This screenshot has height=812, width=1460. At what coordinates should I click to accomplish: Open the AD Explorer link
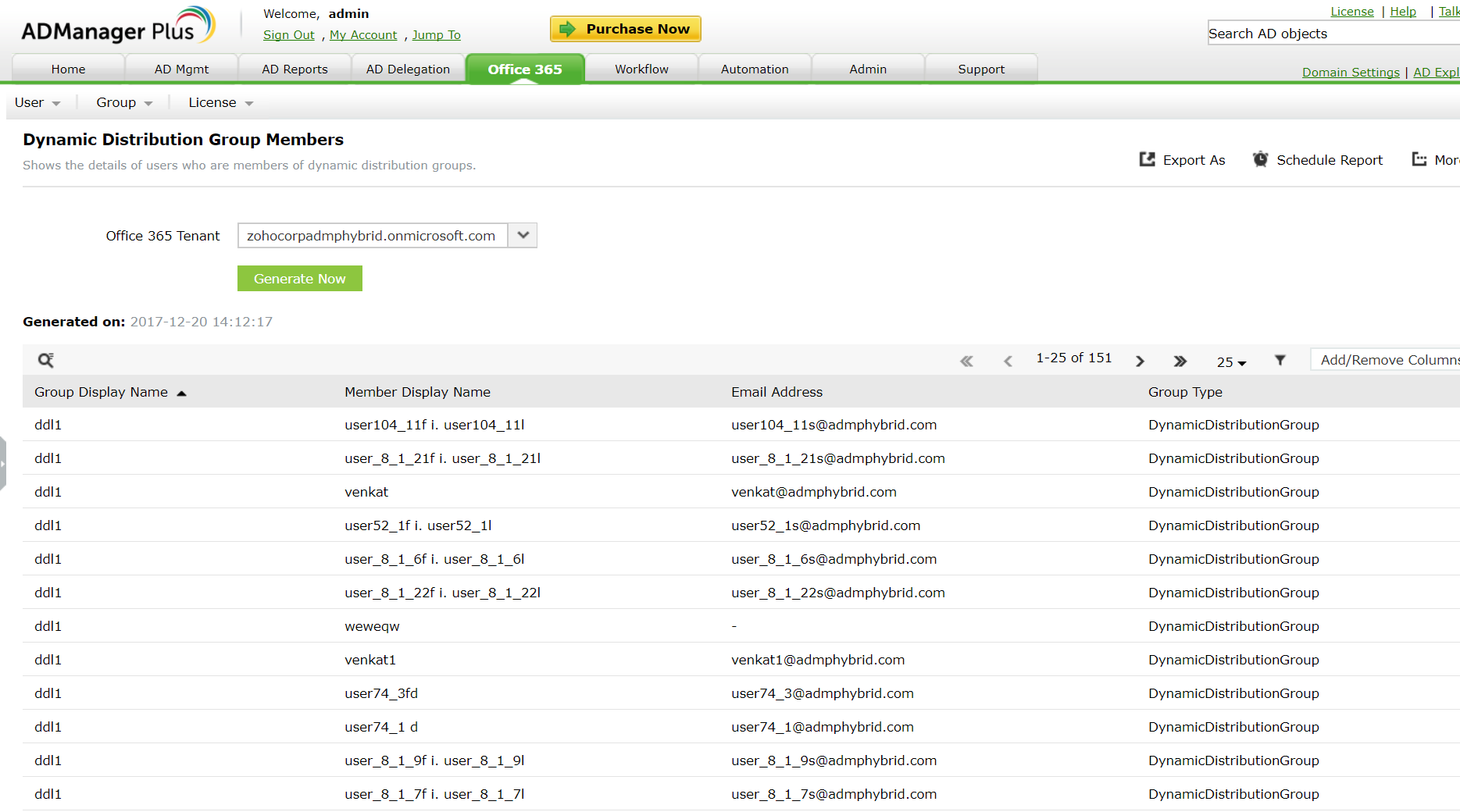(x=1437, y=73)
